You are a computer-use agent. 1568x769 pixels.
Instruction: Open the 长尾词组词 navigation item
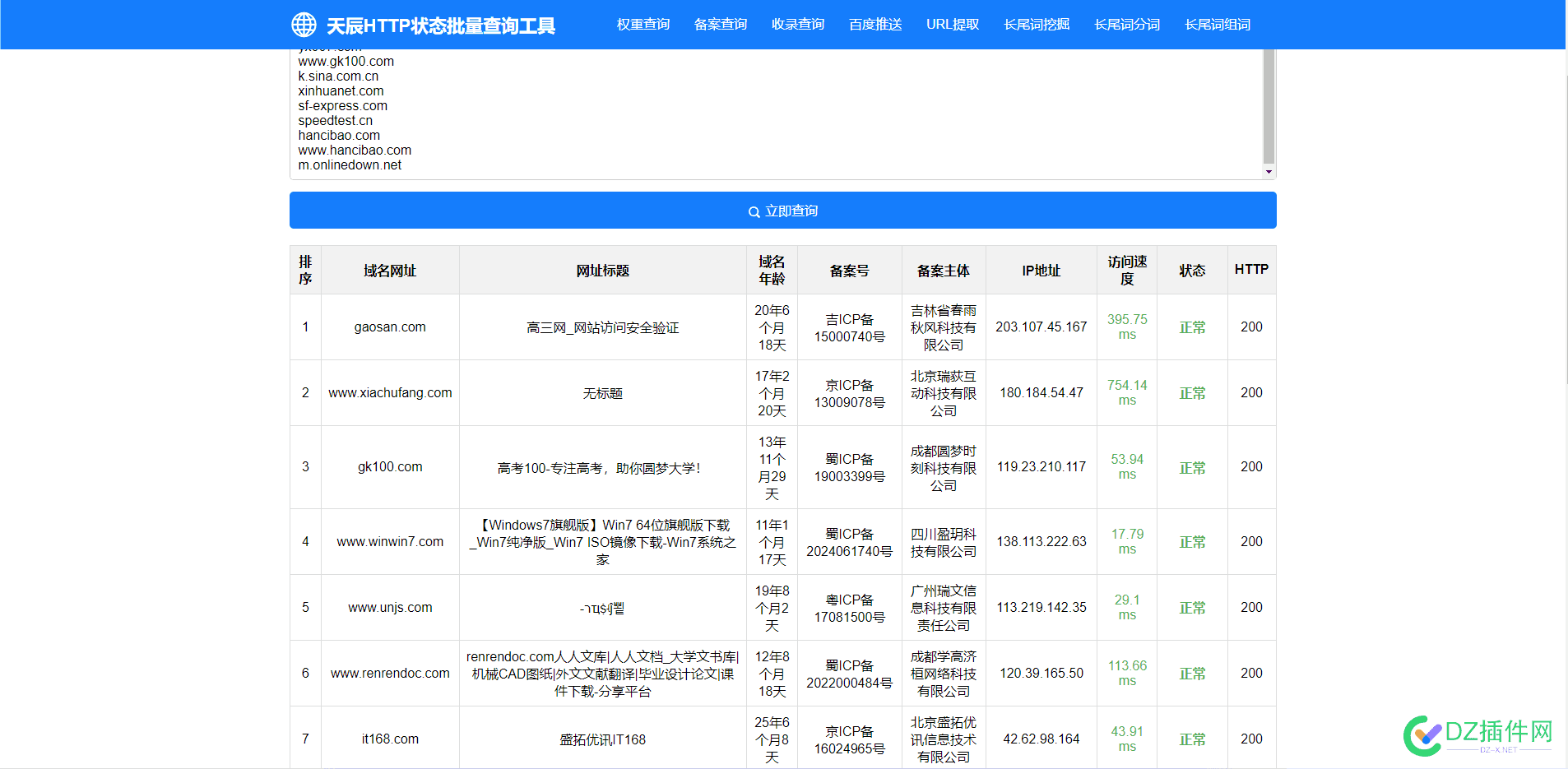click(1218, 25)
